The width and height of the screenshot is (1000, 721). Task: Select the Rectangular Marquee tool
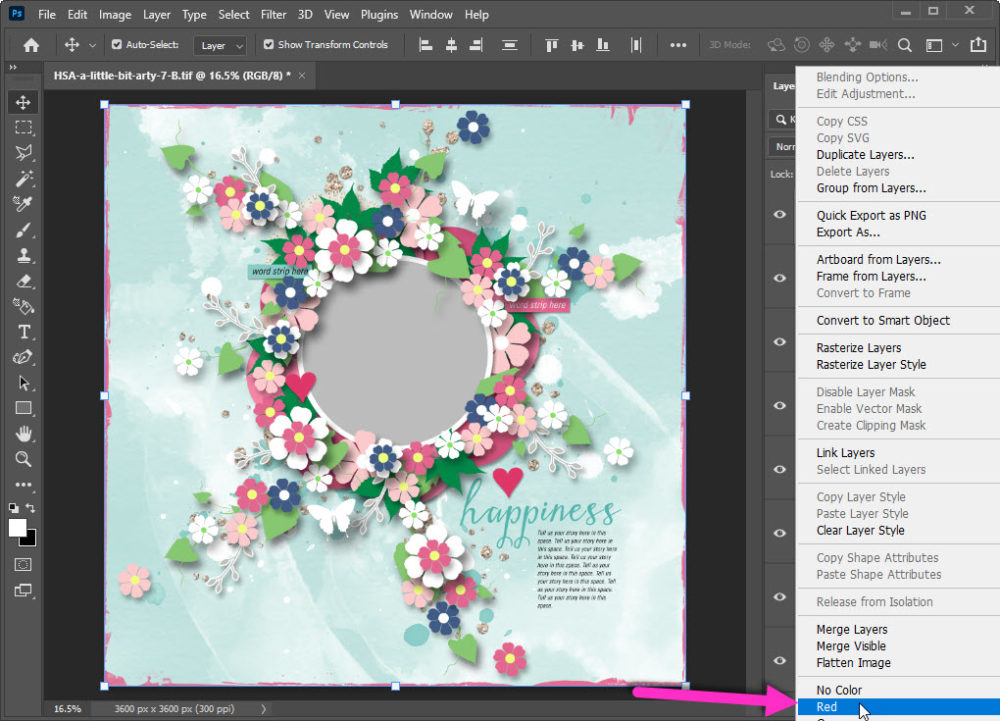click(x=24, y=127)
